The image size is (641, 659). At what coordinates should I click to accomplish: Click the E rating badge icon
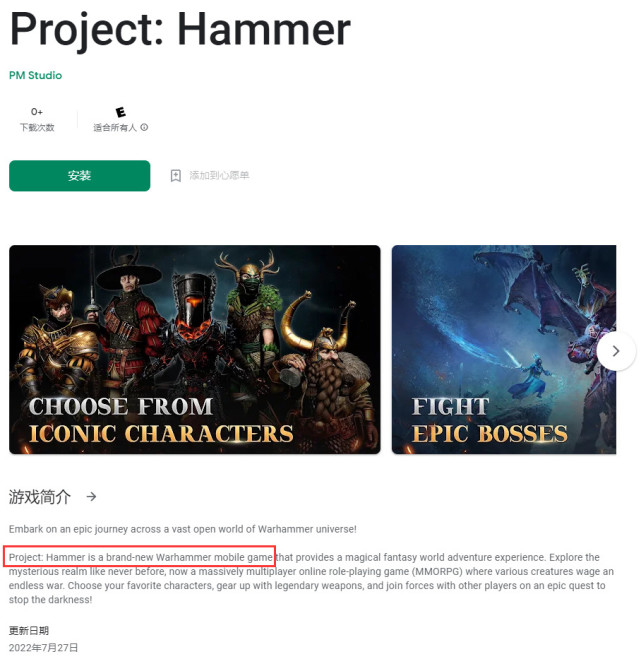[x=120, y=112]
